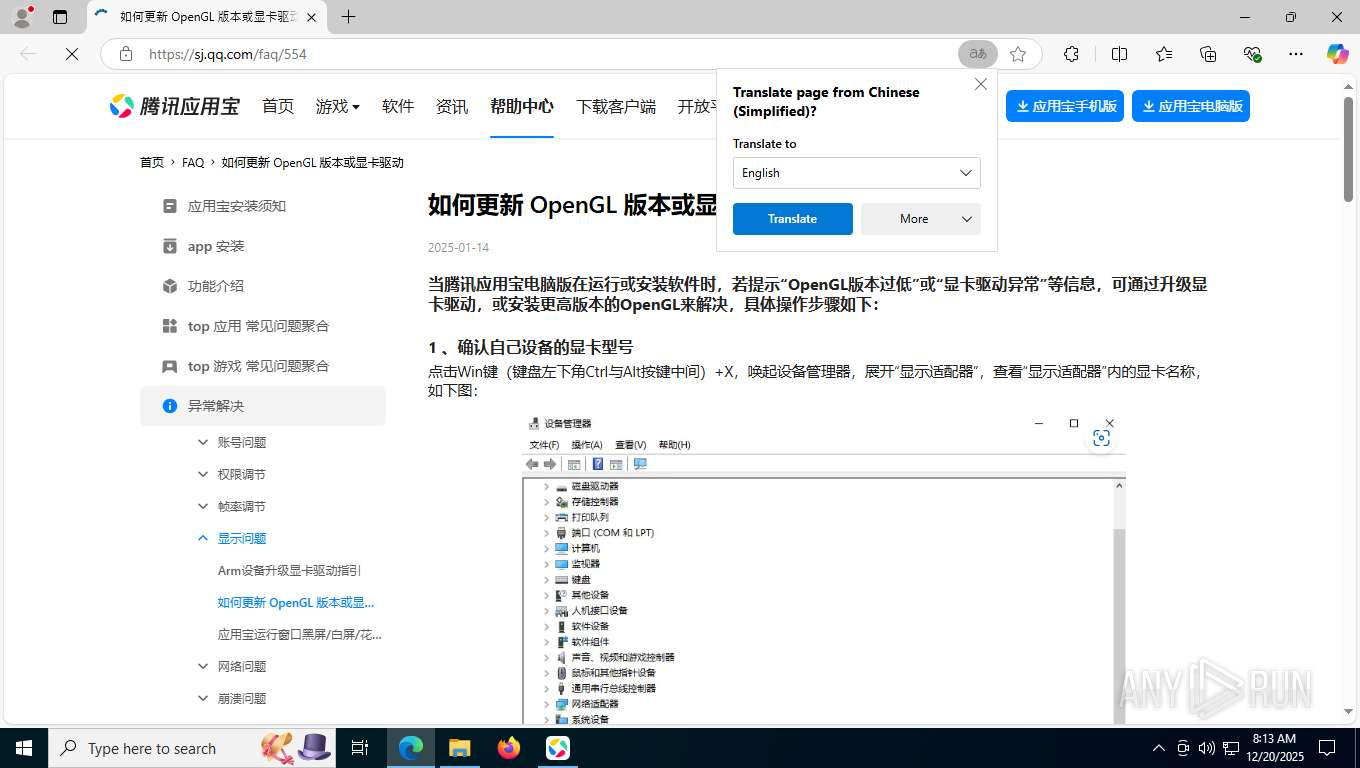Screen dimensions: 1360x768
Task: Open top 游戏 常见问题聚合
Action: (x=258, y=366)
